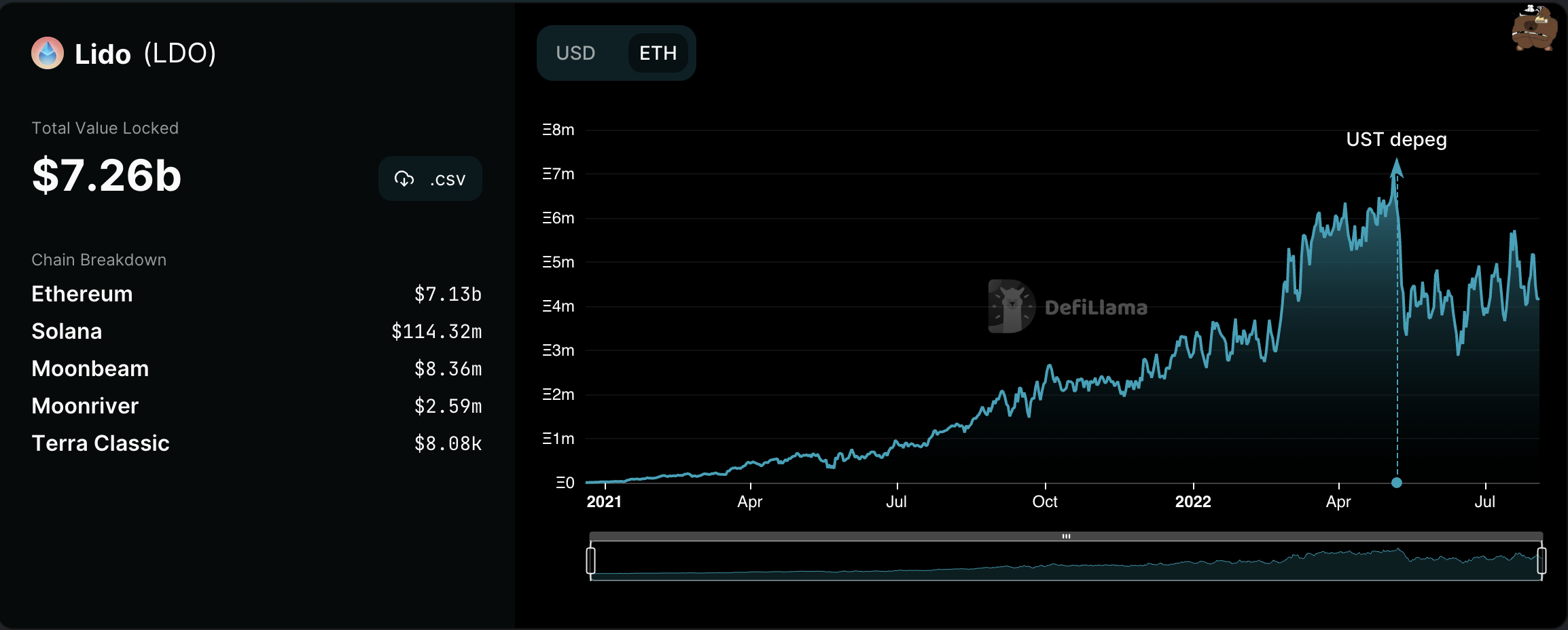Click the Lido water drop logo icon
Screen dimensions: 1568x630
[x=48, y=54]
